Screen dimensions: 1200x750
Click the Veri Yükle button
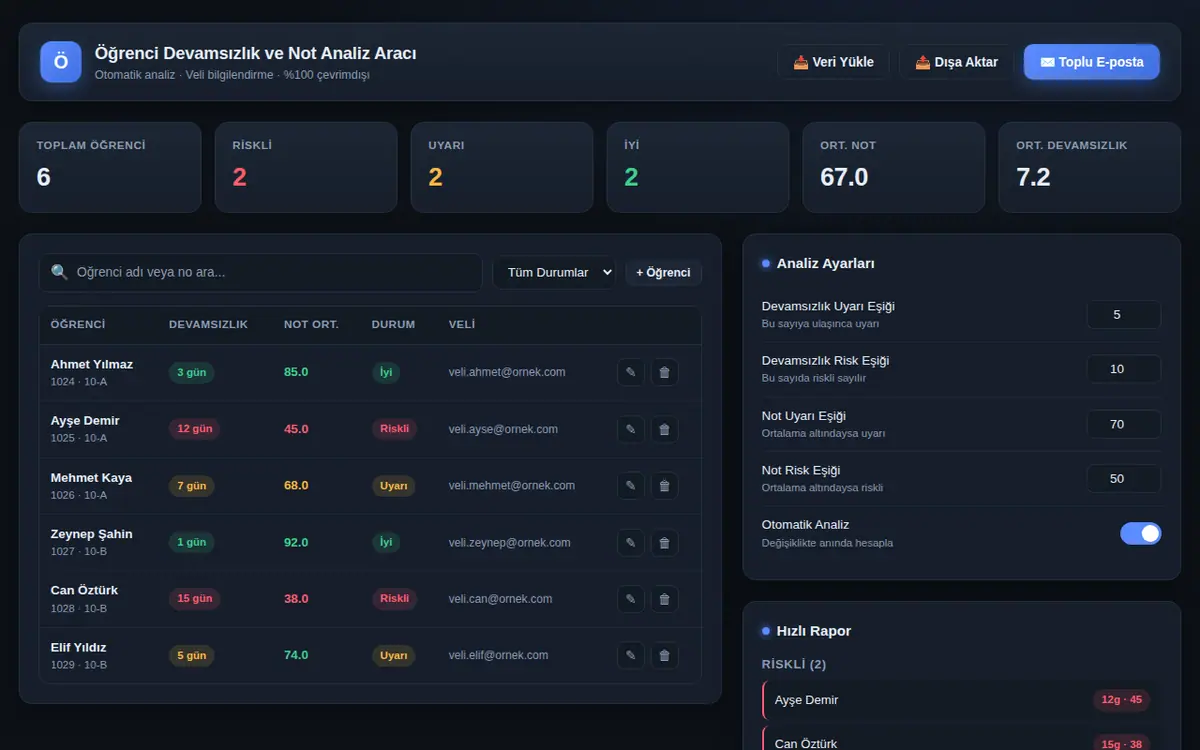click(x=833, y=62)
